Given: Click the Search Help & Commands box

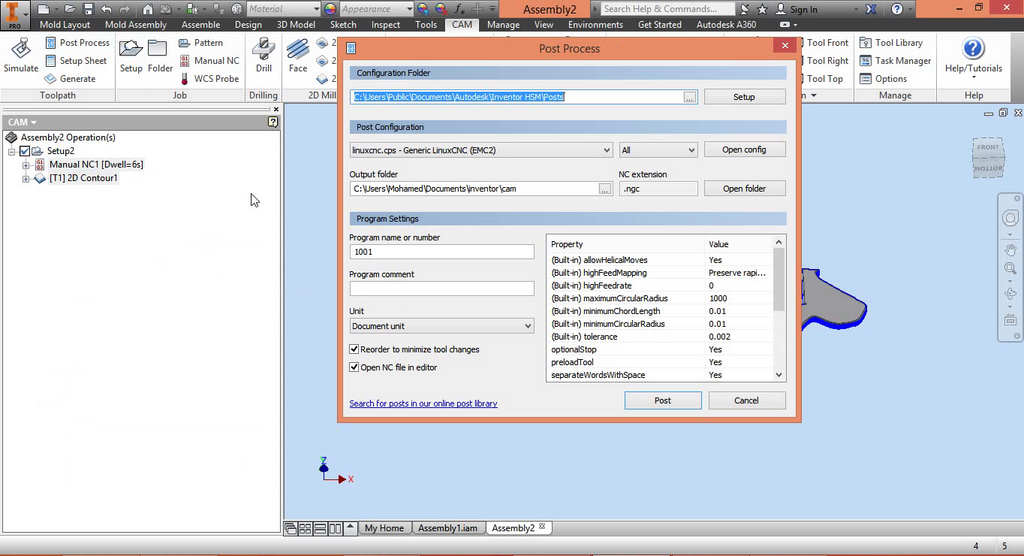Looking at the screenshot, I should (x=666, y=9).
